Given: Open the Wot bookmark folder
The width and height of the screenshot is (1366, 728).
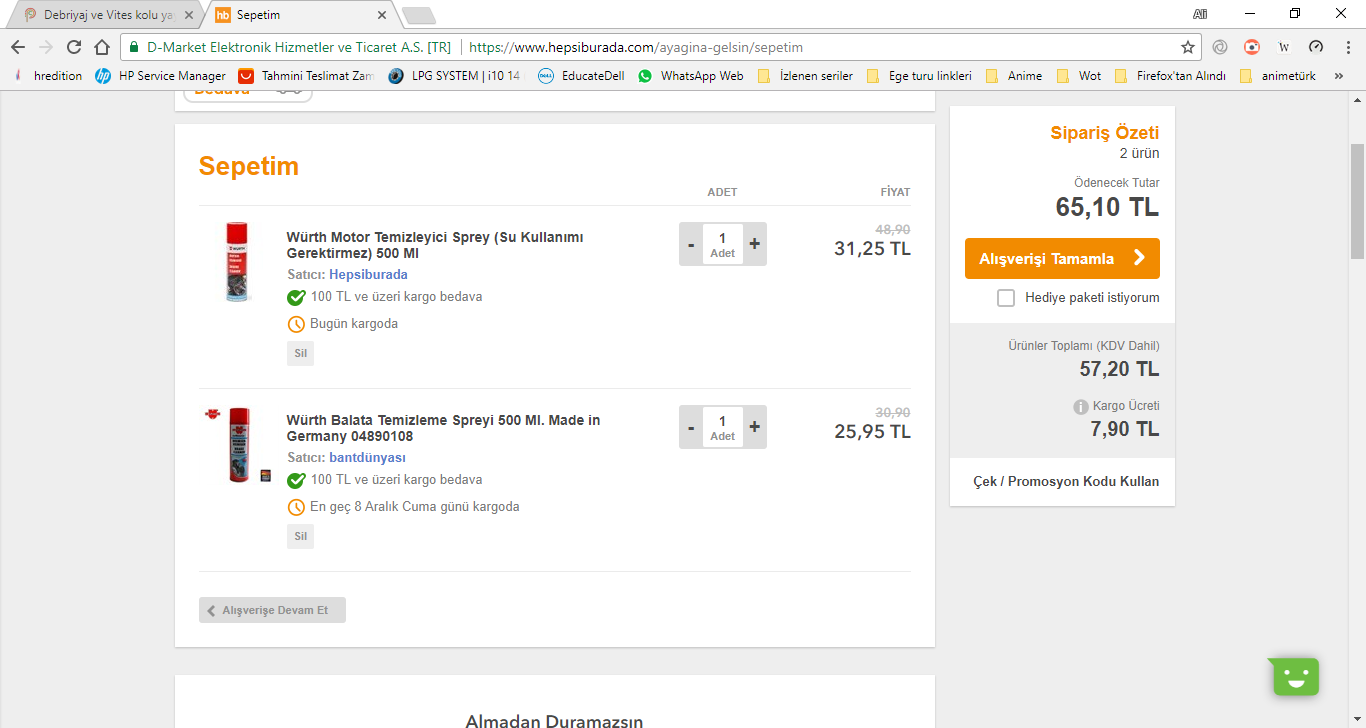Looking at the screenshot, I should [1078, 76].
